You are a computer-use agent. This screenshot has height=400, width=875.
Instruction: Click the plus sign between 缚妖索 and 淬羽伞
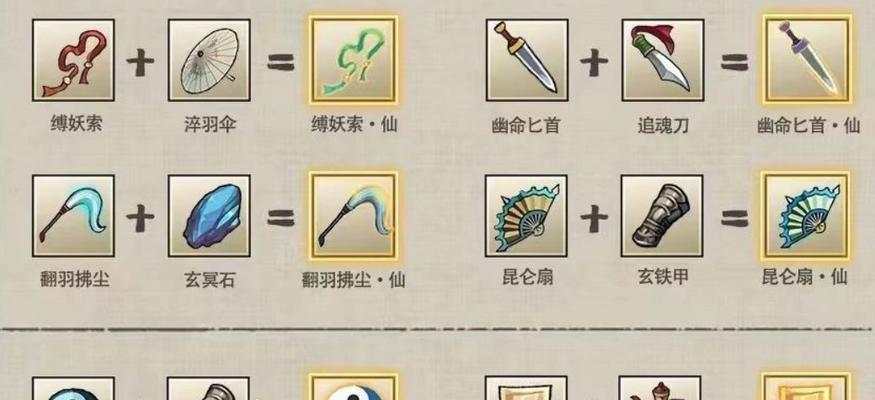coord(140,62)
